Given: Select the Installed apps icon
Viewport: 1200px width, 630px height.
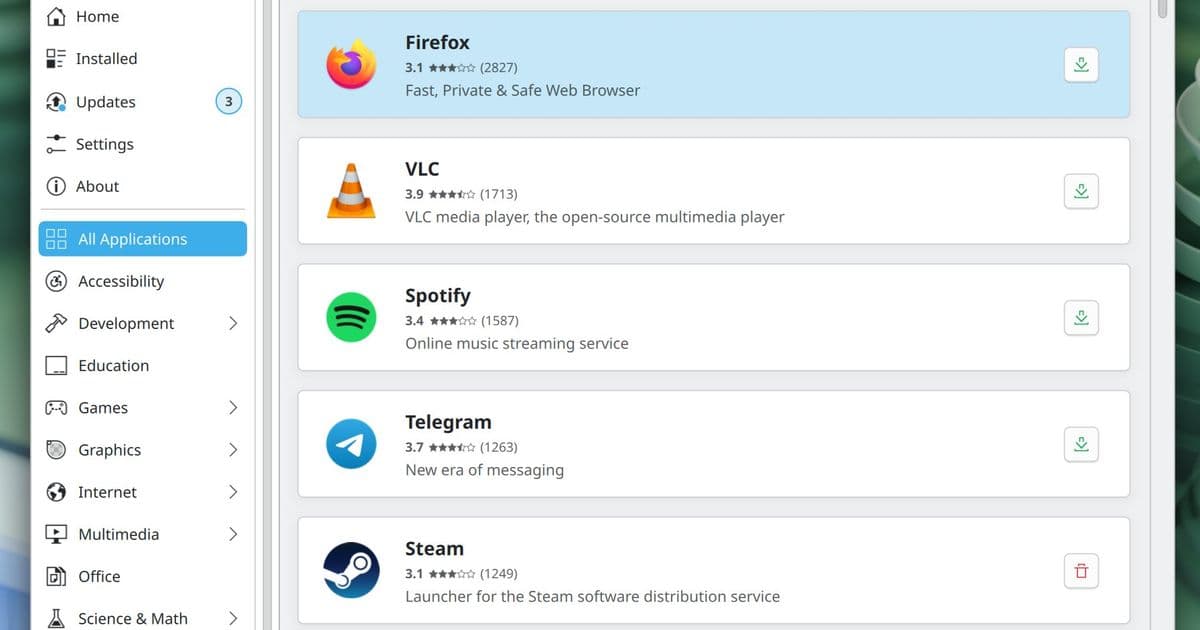Looking at the screenshot, I should [x=58, y=58].
